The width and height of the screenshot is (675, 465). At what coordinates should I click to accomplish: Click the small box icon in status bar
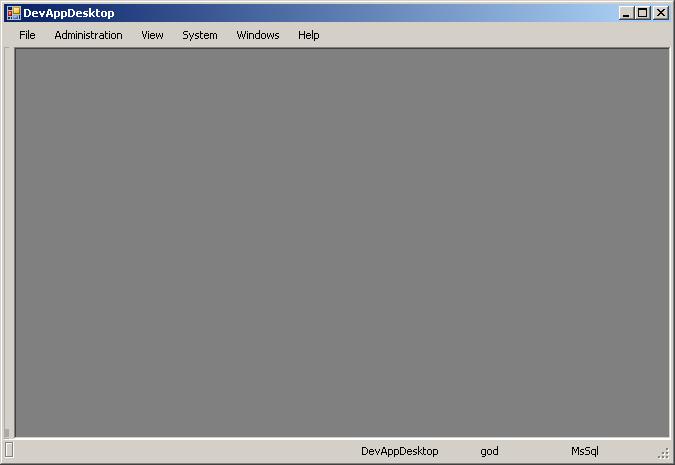(9, 450)
